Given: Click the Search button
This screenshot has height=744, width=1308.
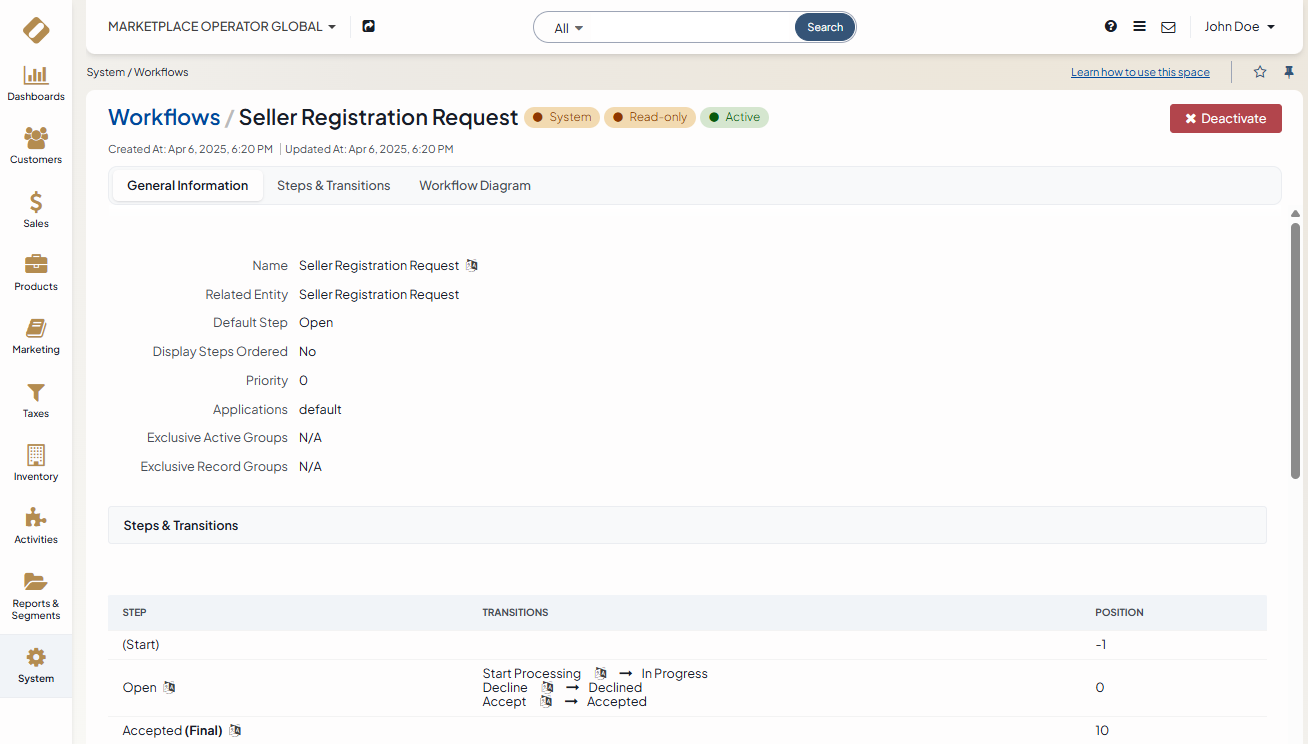Looking at the screenshot, I should (825, 27).
